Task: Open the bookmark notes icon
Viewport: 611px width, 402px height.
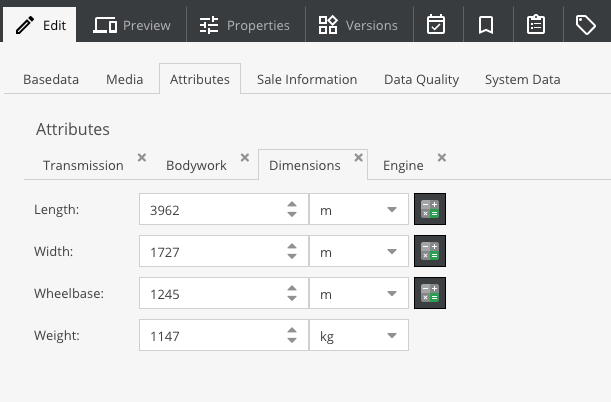Action: (486, 25)
